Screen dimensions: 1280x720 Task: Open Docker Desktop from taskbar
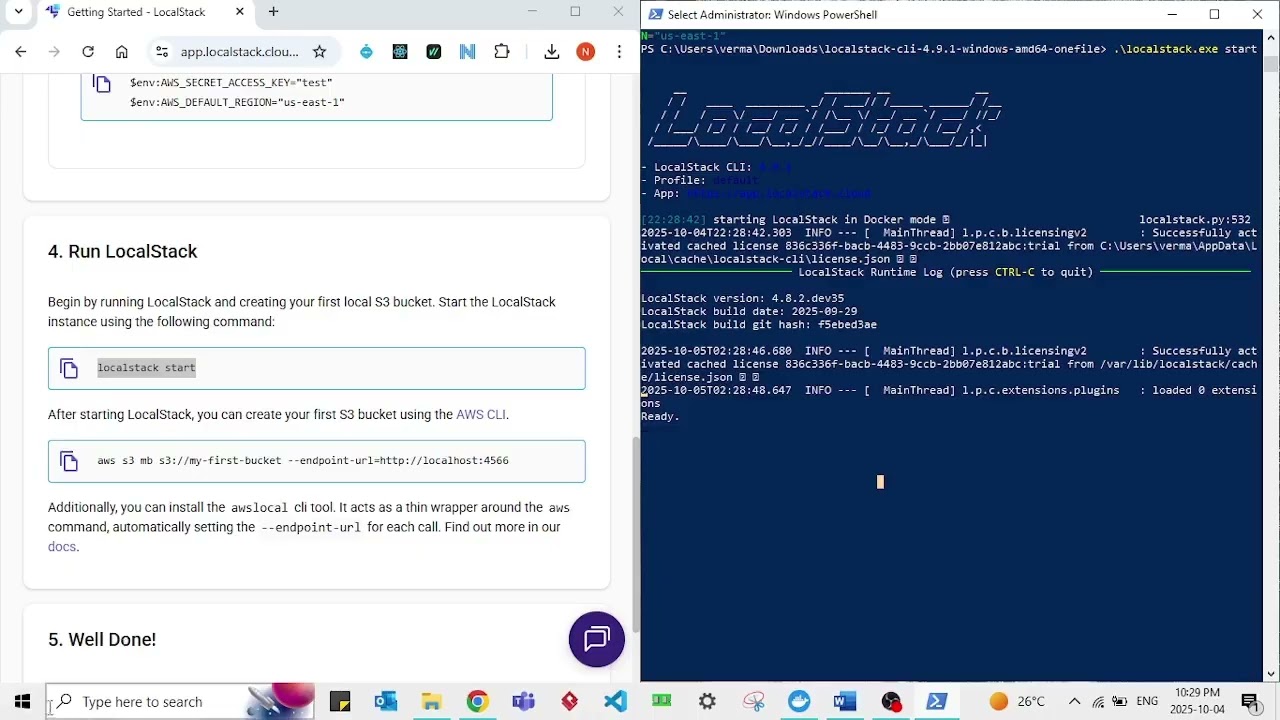pos(799,702)
